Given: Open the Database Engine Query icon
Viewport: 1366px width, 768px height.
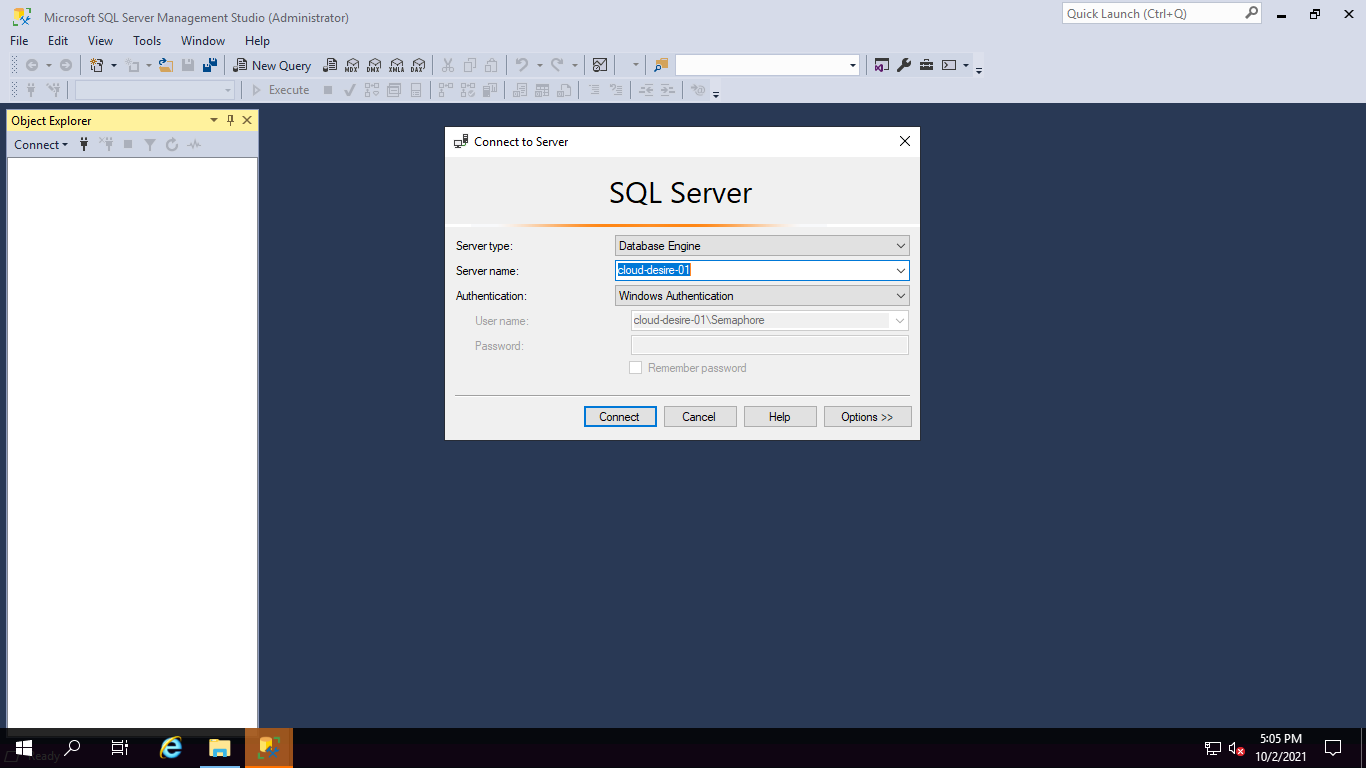Looking at the screenshot, I should coord(330,65).
